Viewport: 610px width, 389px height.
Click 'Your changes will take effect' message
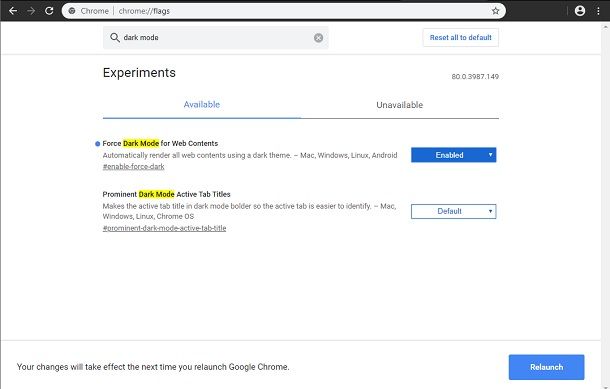pos(153,367)
